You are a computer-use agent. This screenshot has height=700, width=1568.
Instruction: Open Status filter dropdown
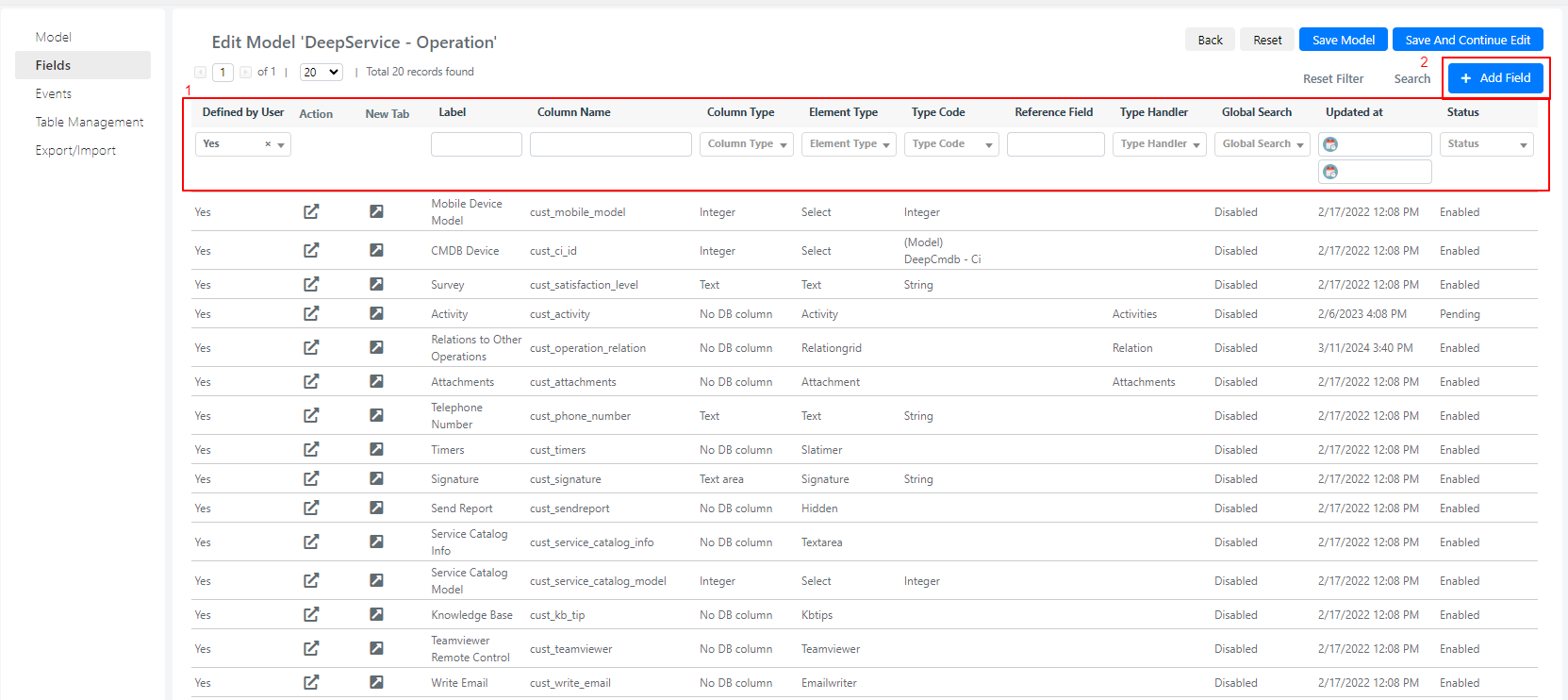coord(1487,143)
